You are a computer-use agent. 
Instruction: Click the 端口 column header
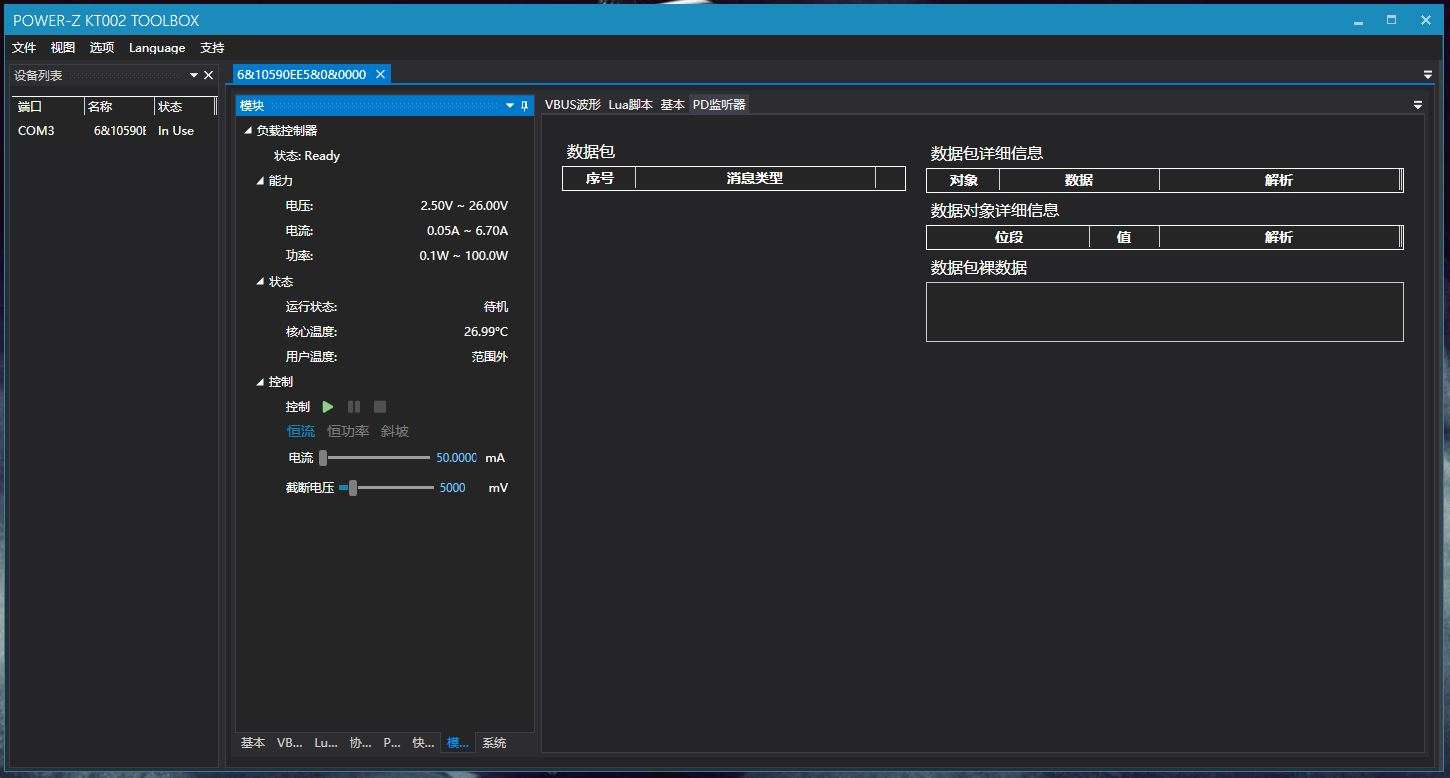pos(48,106)
